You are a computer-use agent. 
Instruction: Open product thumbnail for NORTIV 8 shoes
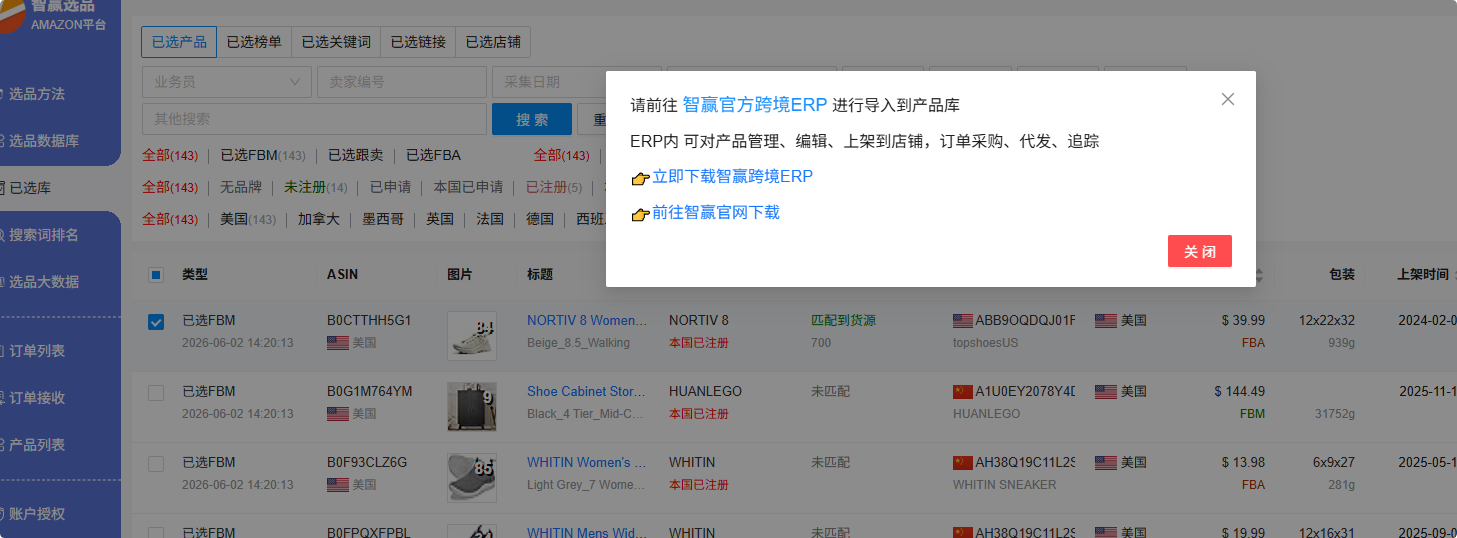point(472,336)
